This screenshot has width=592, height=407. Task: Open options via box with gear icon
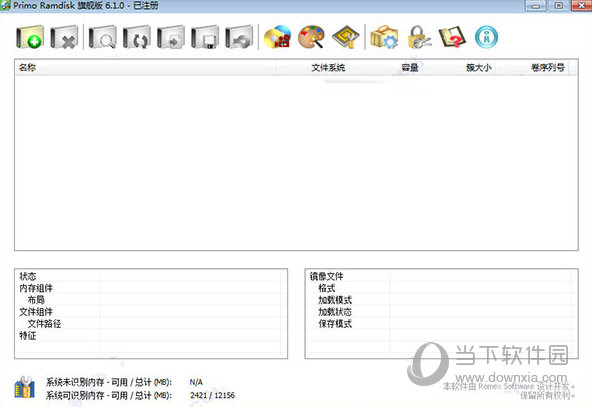[x=384, y=37]
